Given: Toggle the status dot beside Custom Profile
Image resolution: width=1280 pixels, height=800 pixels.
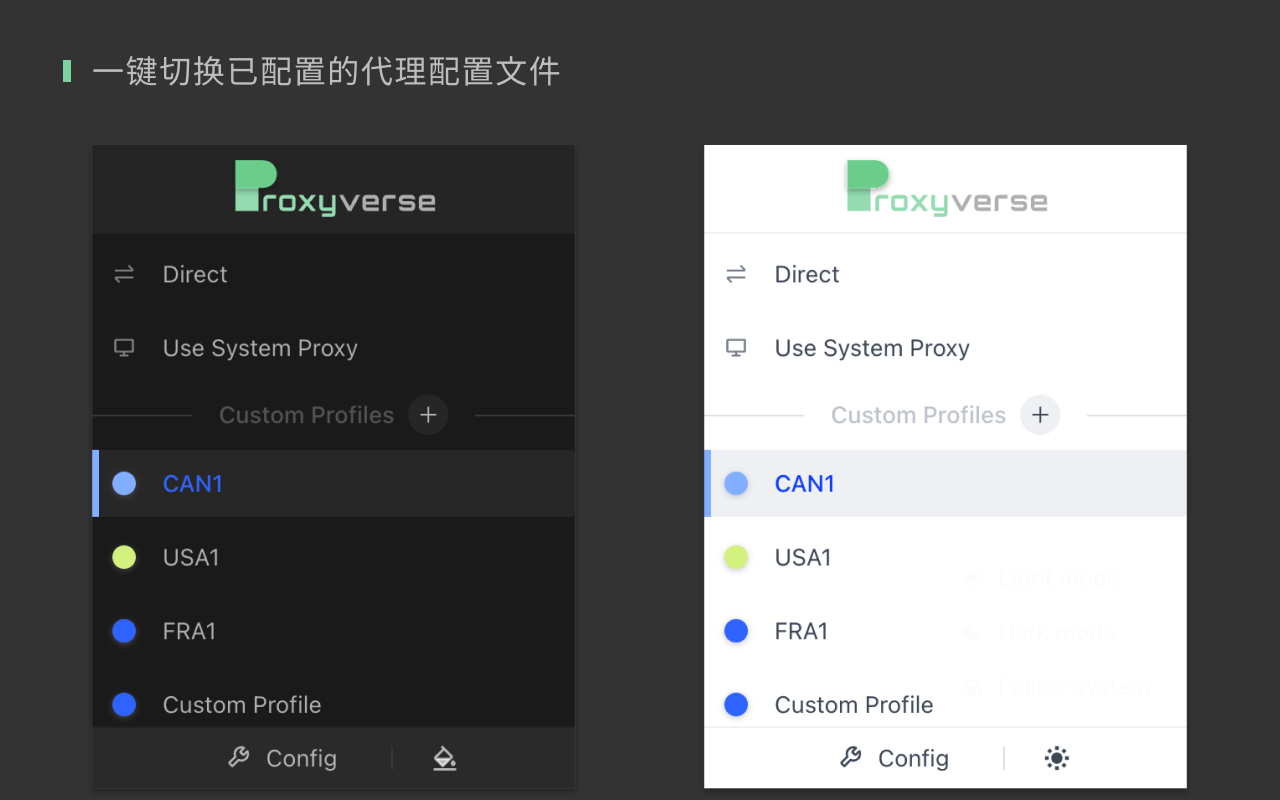Looking at the screenshot, I should [124, 704].
